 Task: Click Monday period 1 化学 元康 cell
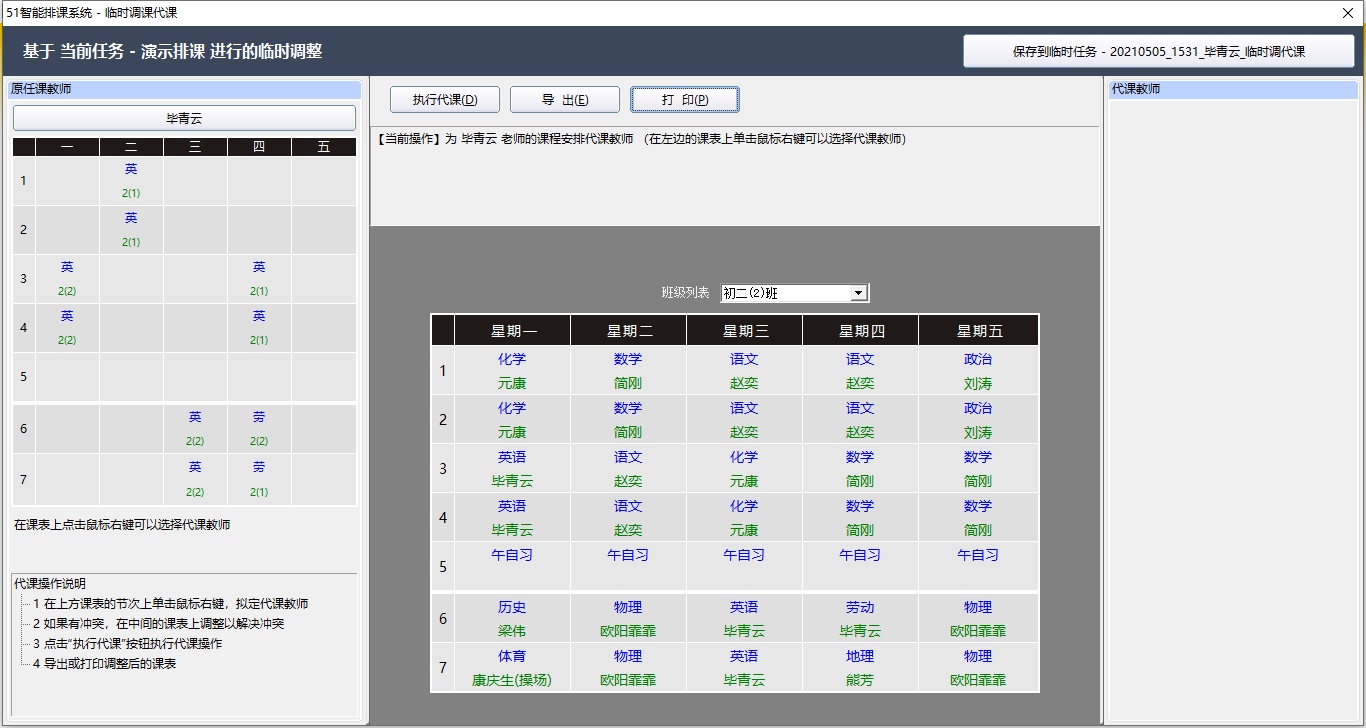pos(512,371)
